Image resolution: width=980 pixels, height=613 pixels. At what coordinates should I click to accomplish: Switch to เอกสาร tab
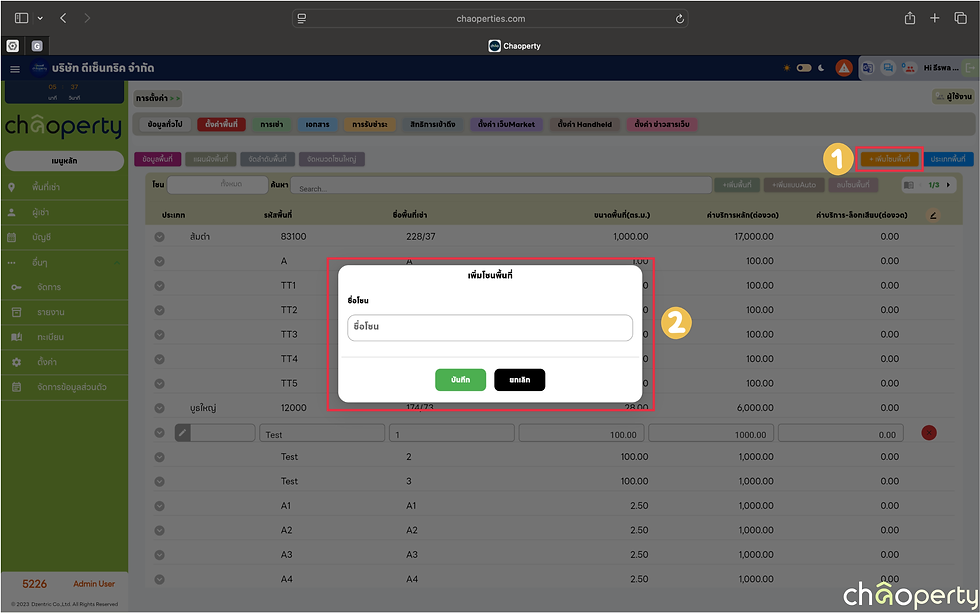318,124
